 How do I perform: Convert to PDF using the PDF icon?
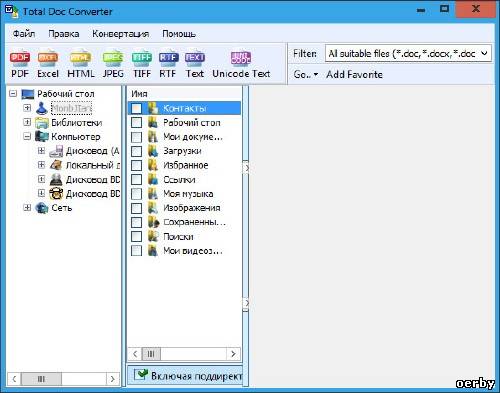pyautogui.click(x=20, y=58)
